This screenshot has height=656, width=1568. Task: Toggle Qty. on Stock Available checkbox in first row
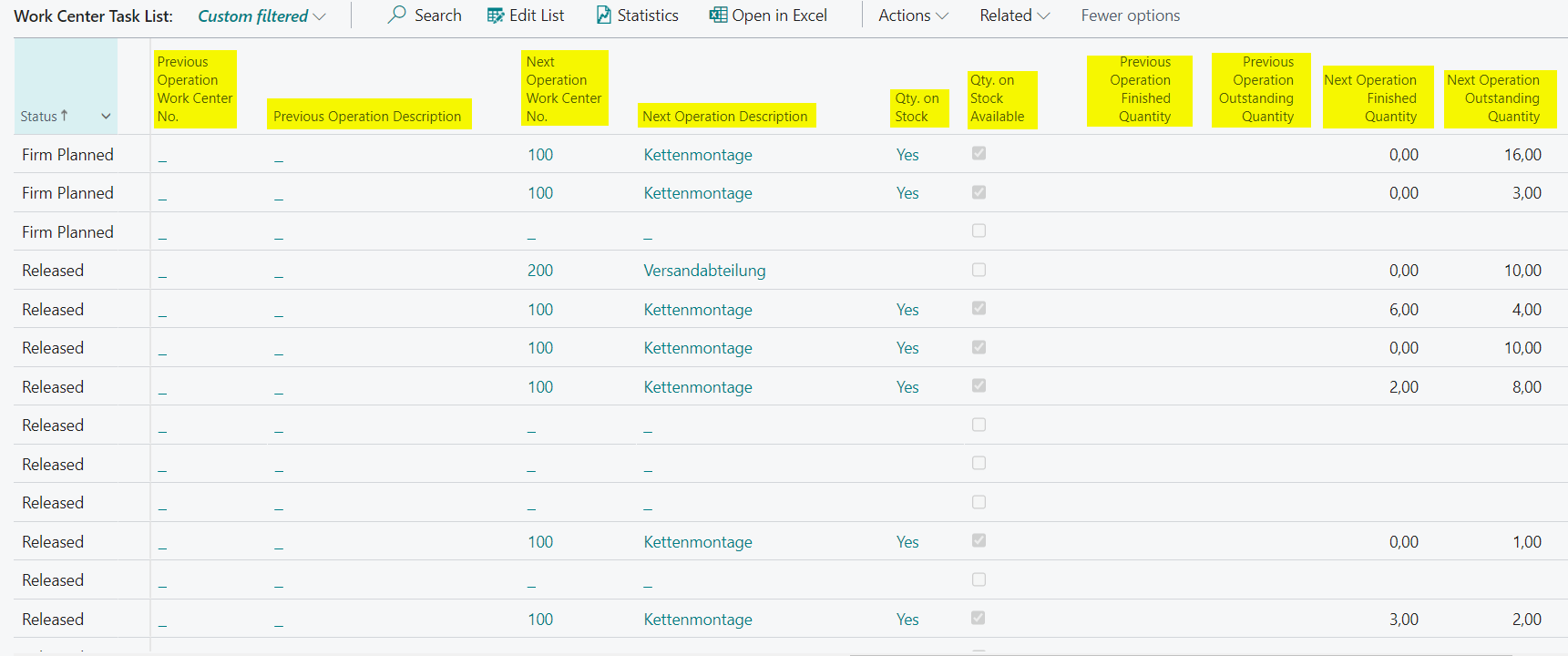click(979, 154)
